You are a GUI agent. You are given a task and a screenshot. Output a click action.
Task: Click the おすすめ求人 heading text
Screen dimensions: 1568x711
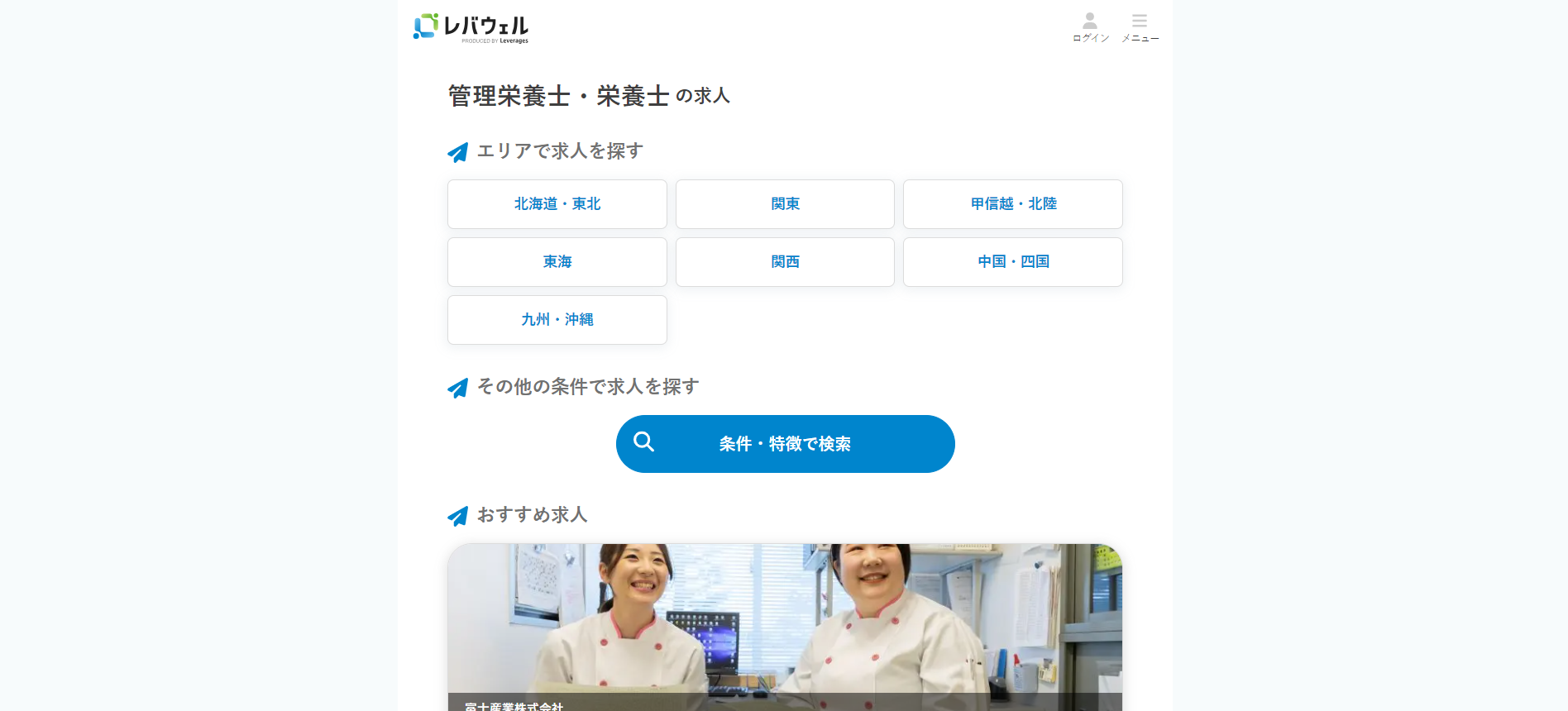532,515
